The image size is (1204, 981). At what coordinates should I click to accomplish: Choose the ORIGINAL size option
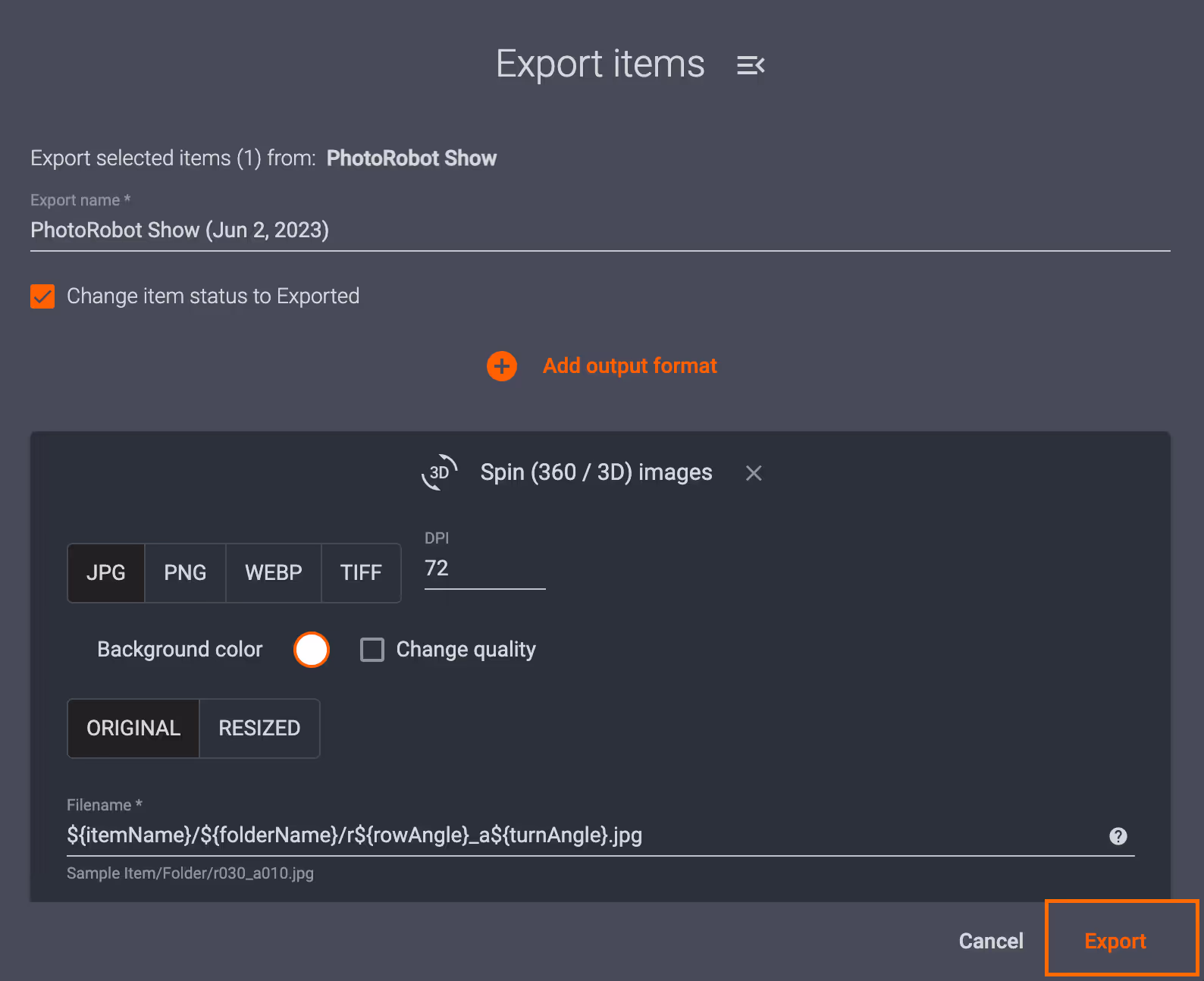click(x=133, y=729)
